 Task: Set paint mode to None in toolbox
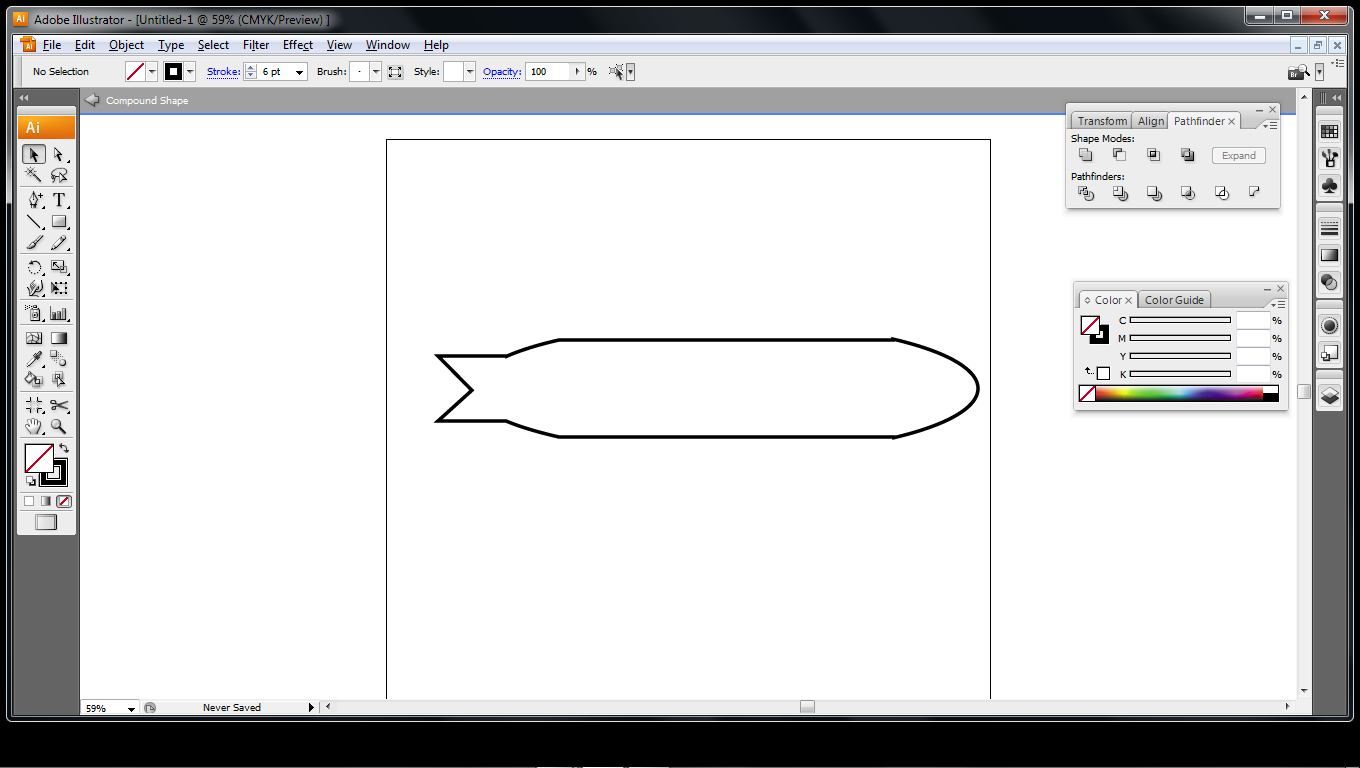point(64,501)
